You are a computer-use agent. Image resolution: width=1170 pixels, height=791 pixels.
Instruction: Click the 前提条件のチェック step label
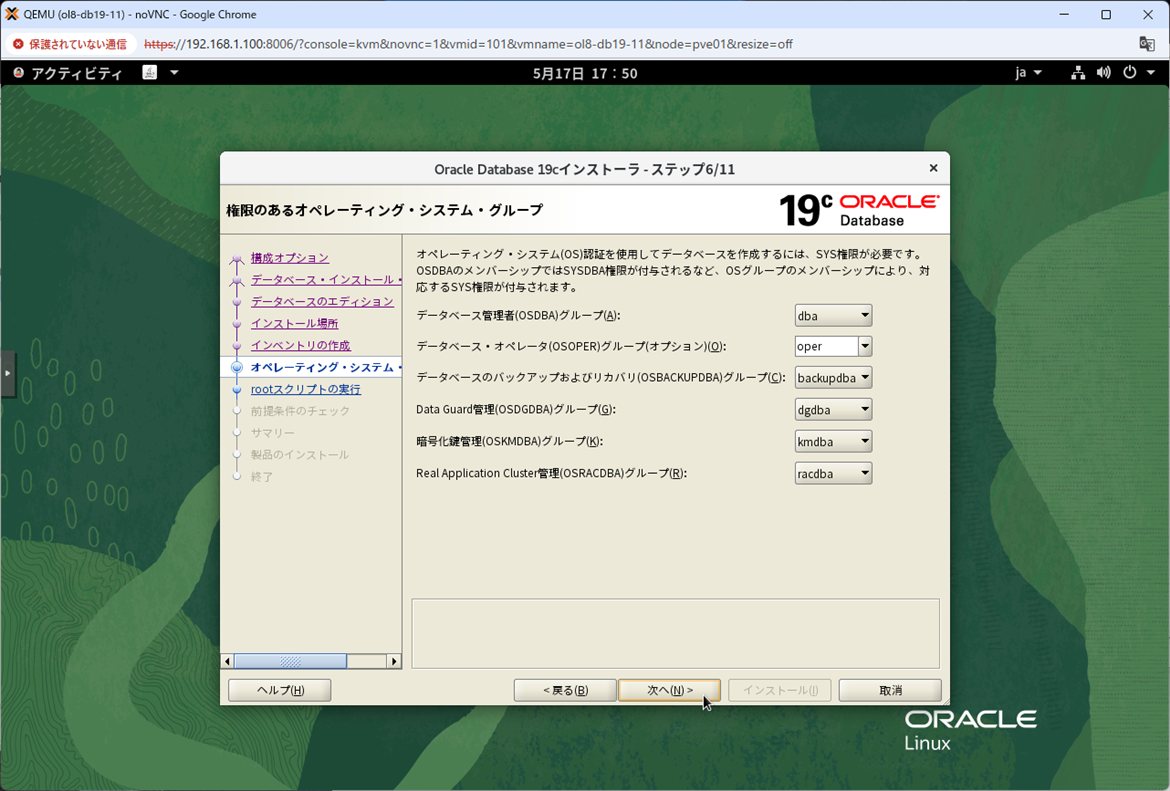(300, 410)
